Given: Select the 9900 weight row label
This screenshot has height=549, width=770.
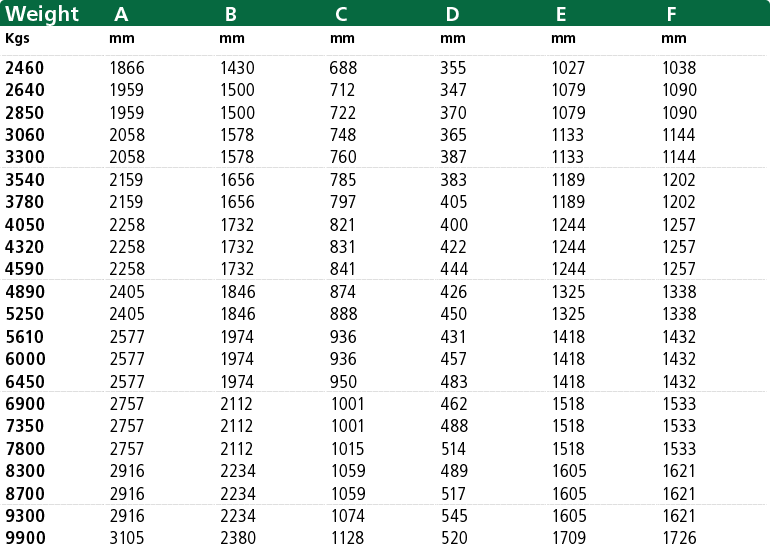Looking at the screenshot, I should pyautogui.click(x=26, y=538).
